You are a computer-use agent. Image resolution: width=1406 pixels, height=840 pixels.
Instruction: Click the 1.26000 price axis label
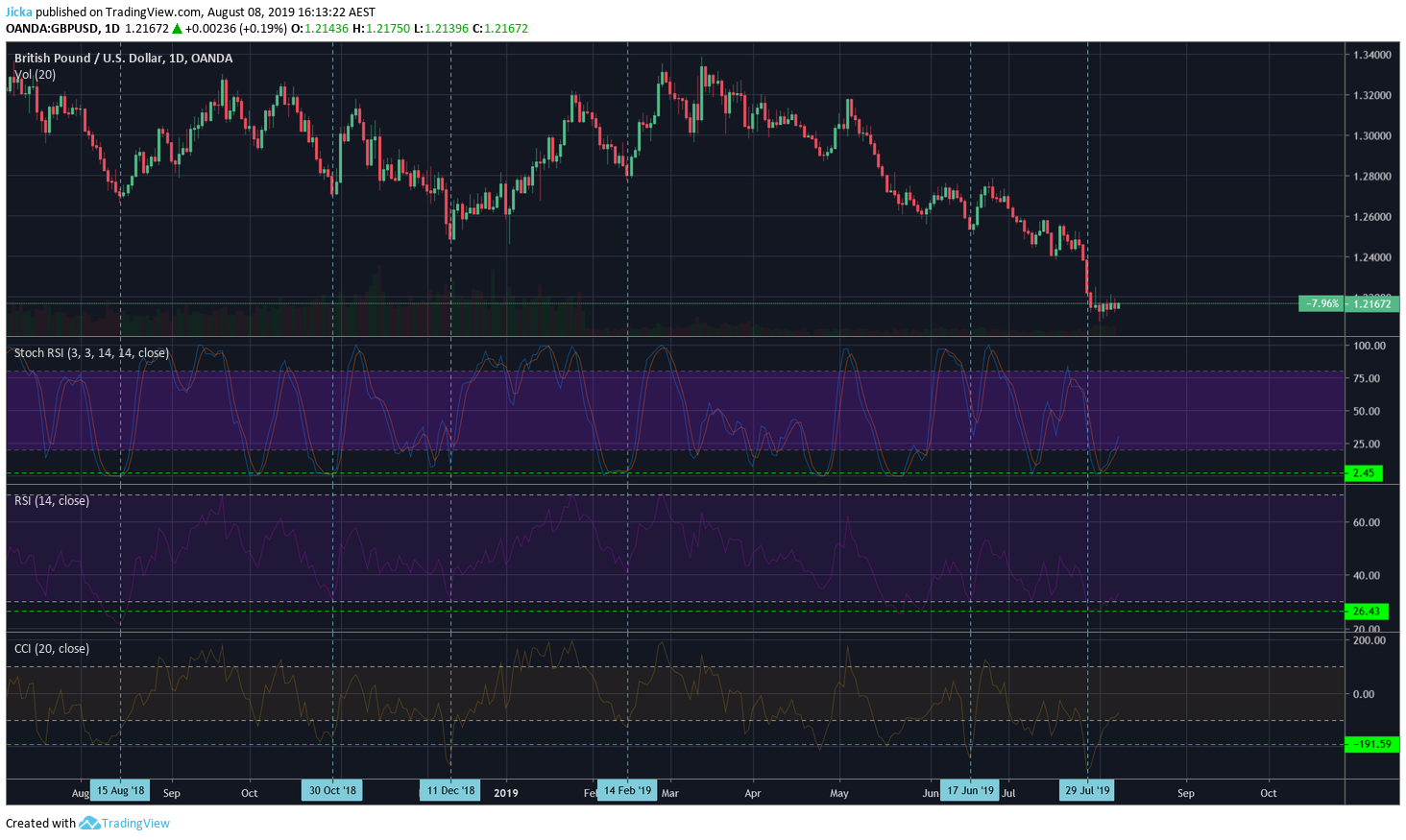coord(1371,217)
